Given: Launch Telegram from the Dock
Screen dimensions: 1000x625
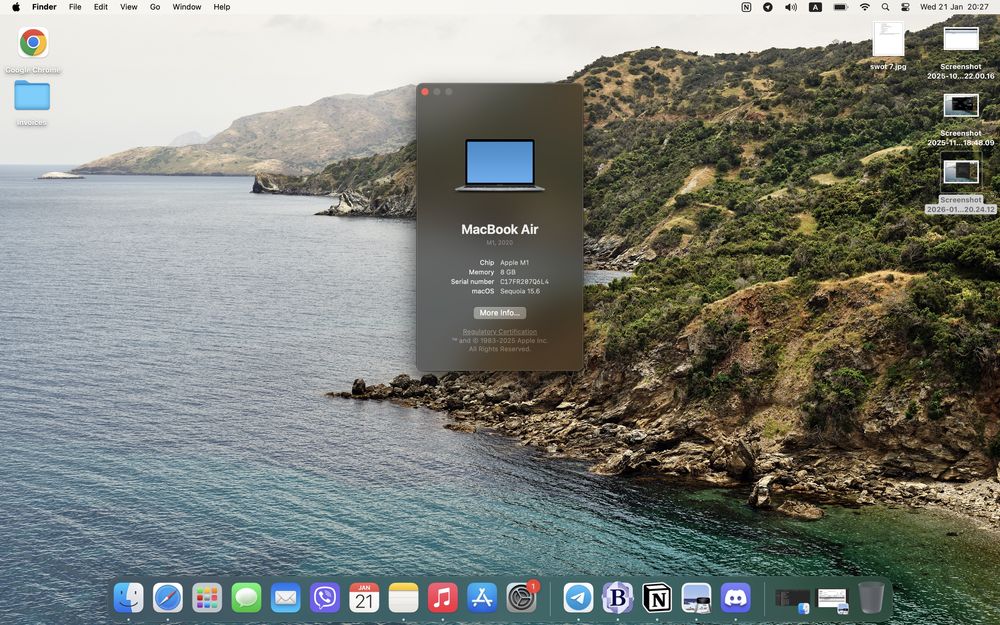Looking at the screenshot, I should (x=578, y=598).
